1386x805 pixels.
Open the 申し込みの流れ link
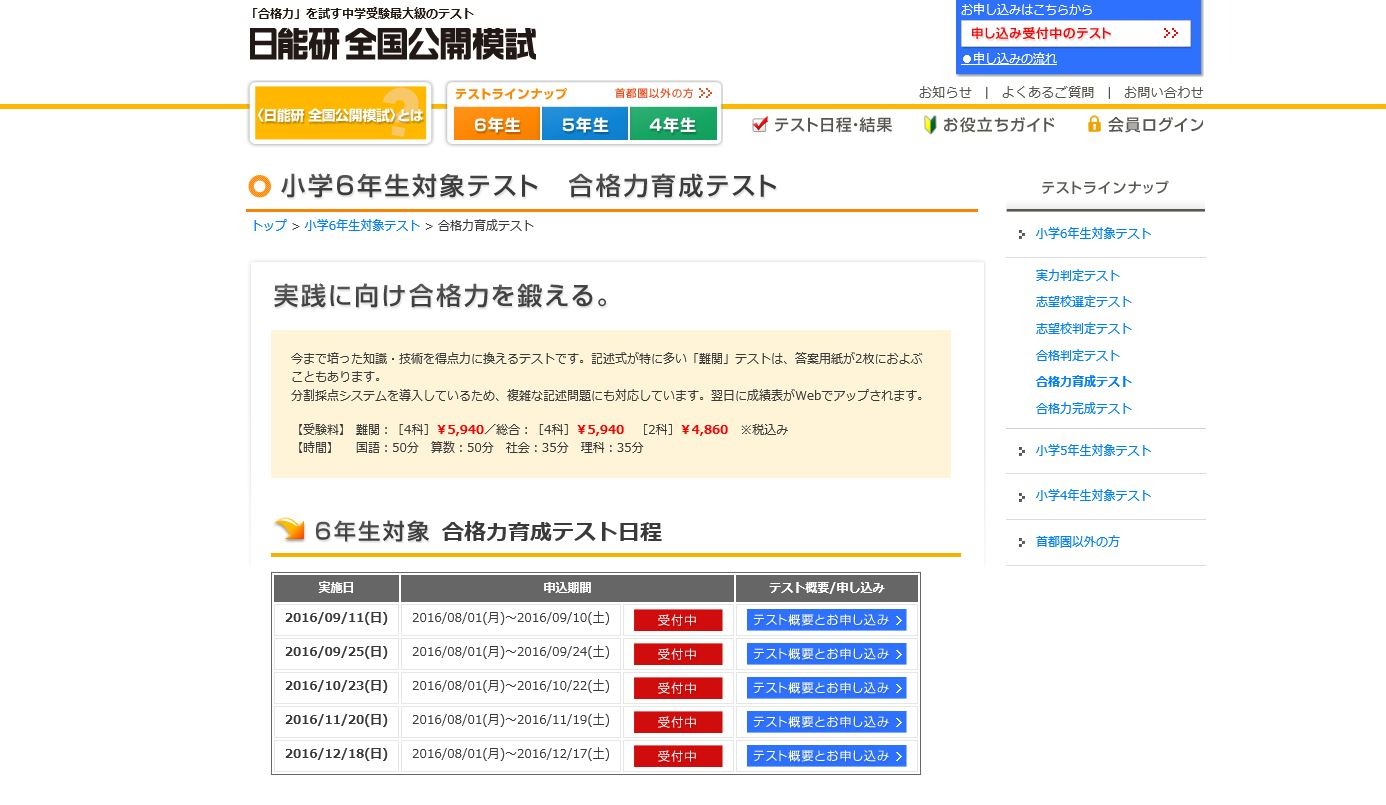tap(1010, 58)
